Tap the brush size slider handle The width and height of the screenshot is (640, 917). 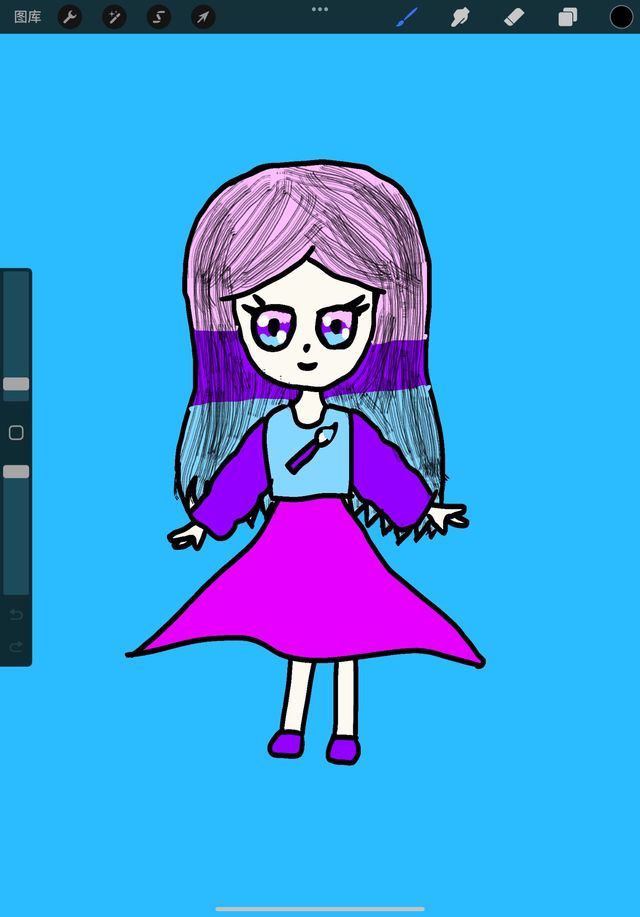tap(16, 384)
